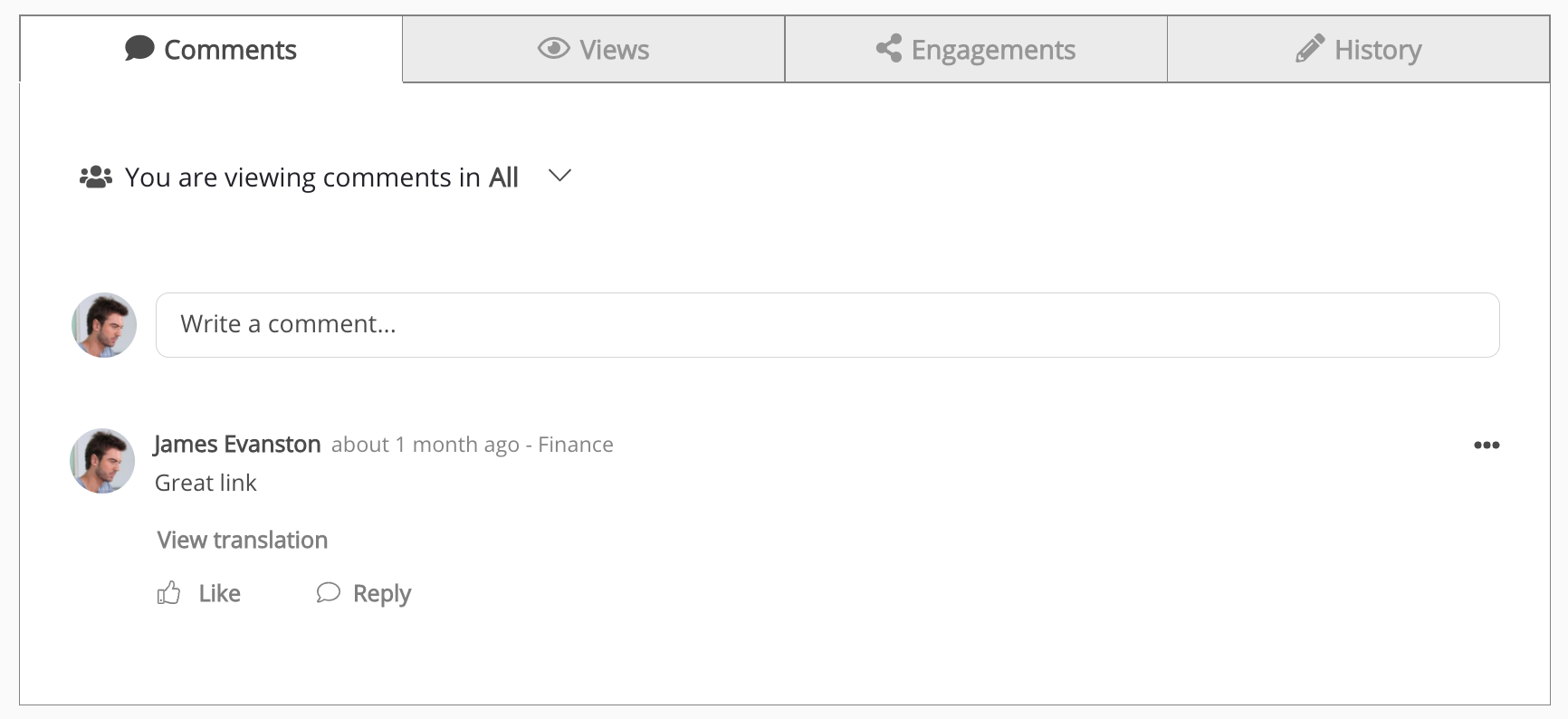Open the three-dot options menu on the comment
Viewport: 1568px width, 719px height.
[x=1487, y=445]
